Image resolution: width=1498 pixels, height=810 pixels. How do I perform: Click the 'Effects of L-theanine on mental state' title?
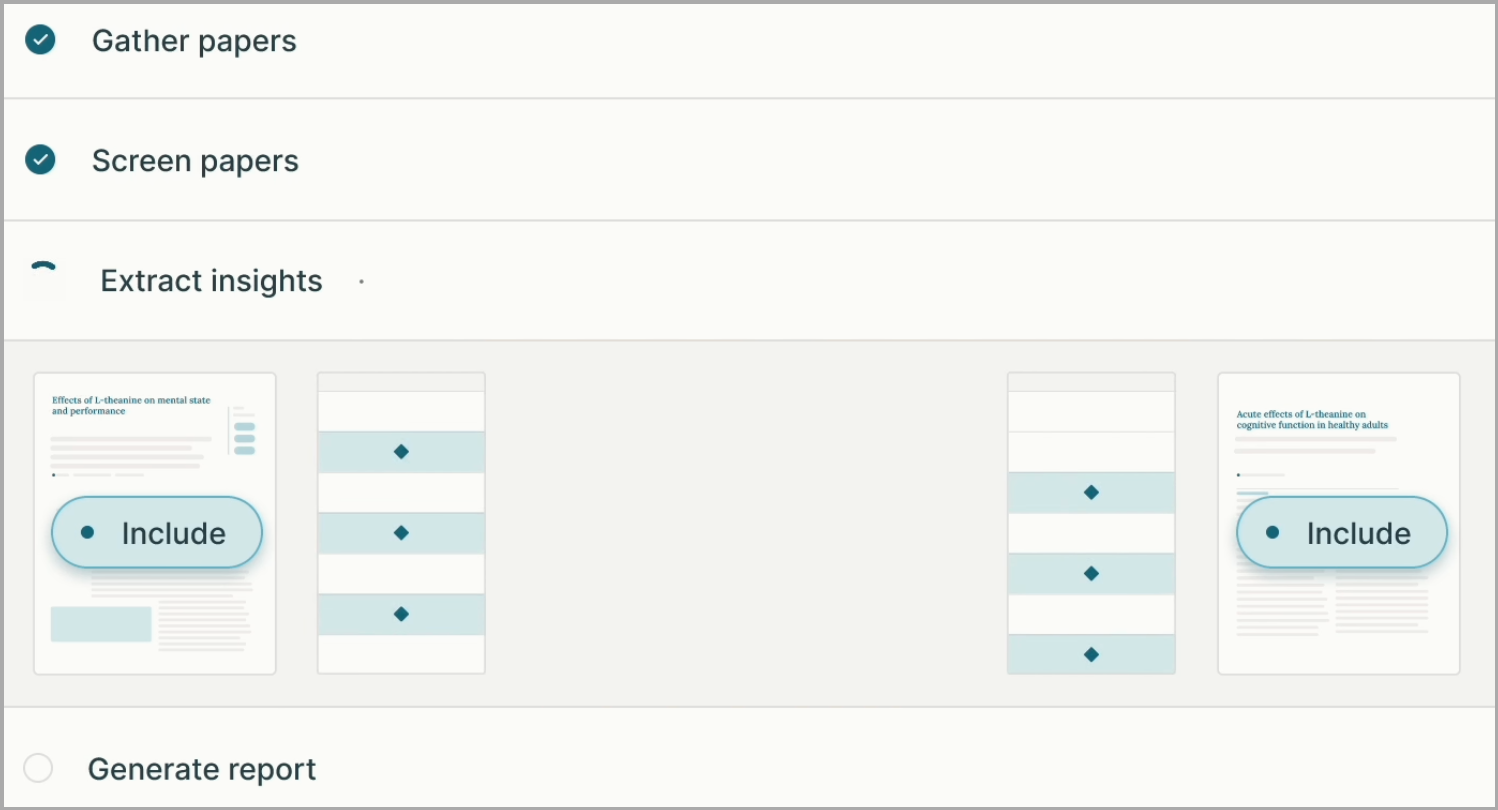[x=131, y=405]
